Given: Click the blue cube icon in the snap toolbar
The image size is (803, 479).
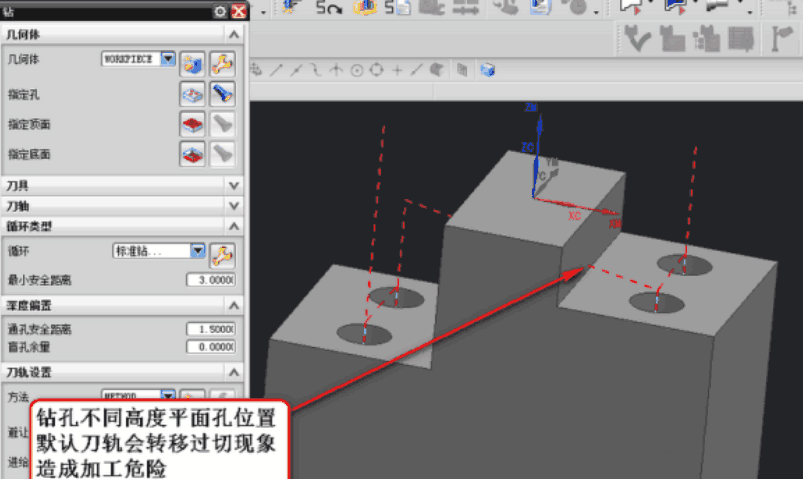Looking at the screenshot, I should pyautogui.click(x=488, y=70).
